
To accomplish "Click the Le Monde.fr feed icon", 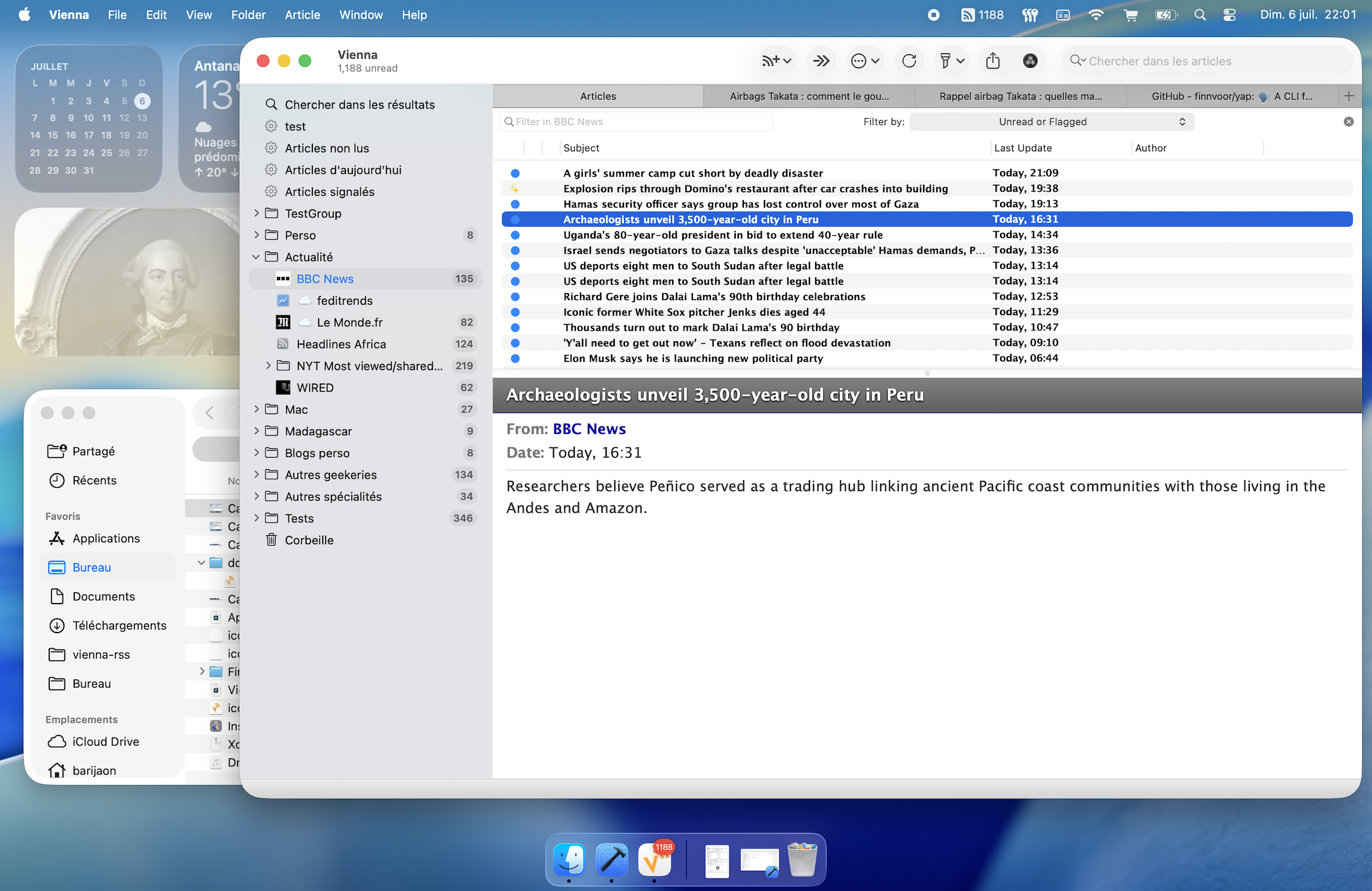I will pos(283,322).
